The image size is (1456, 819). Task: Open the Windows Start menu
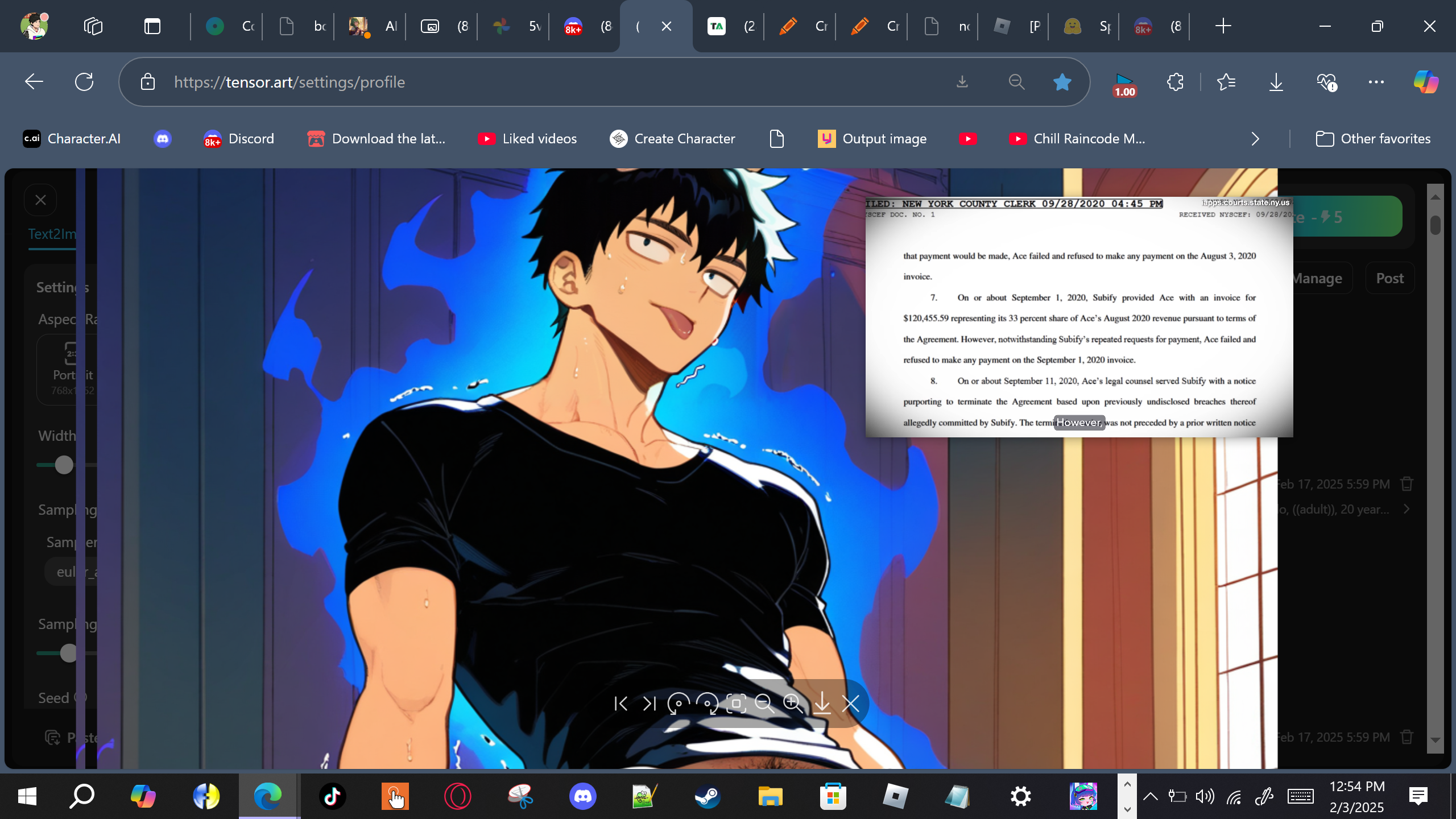(27, 796)
